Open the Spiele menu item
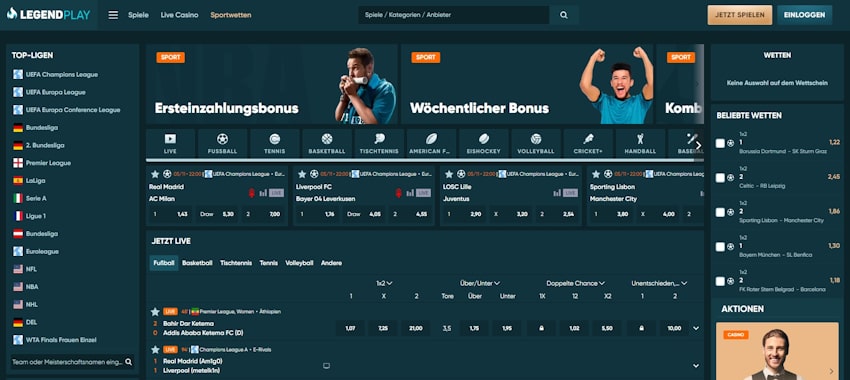This screenshot has height=380, width=850. 138,15
